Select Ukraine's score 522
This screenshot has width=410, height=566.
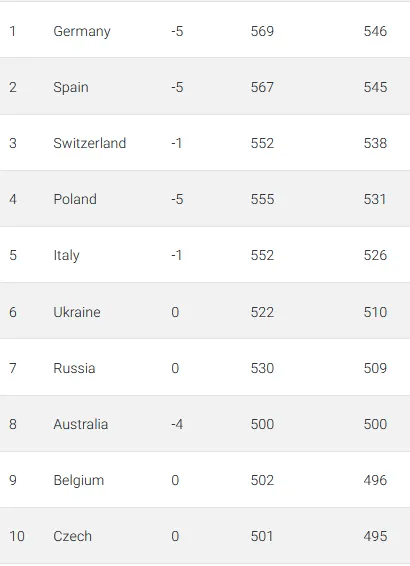[262, 312]
